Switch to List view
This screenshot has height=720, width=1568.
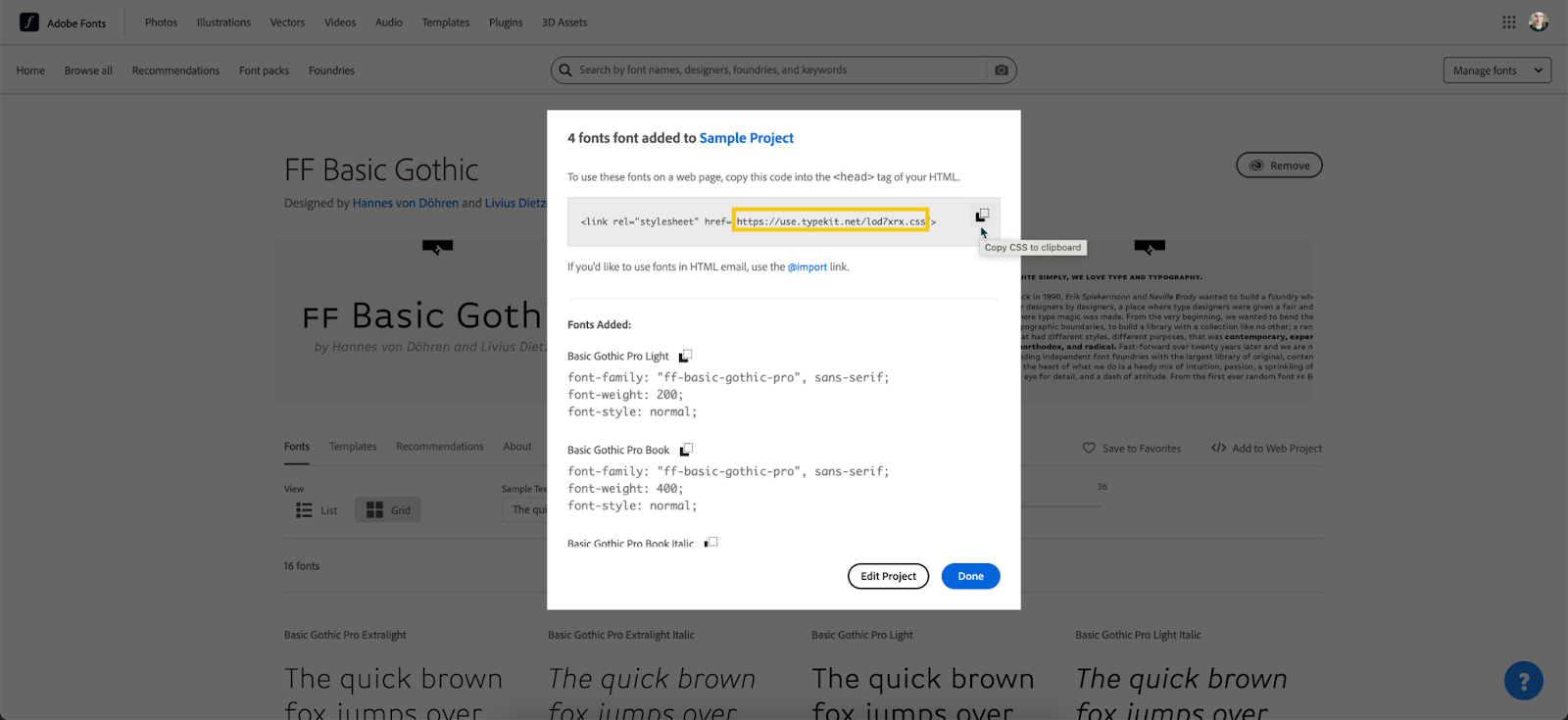317,510
